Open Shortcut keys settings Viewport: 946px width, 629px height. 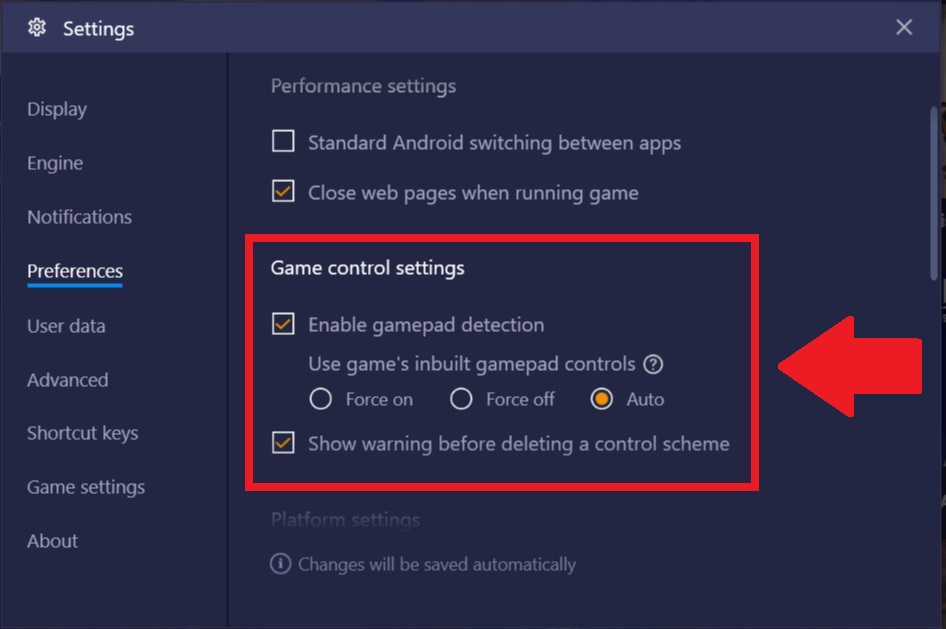82,434
